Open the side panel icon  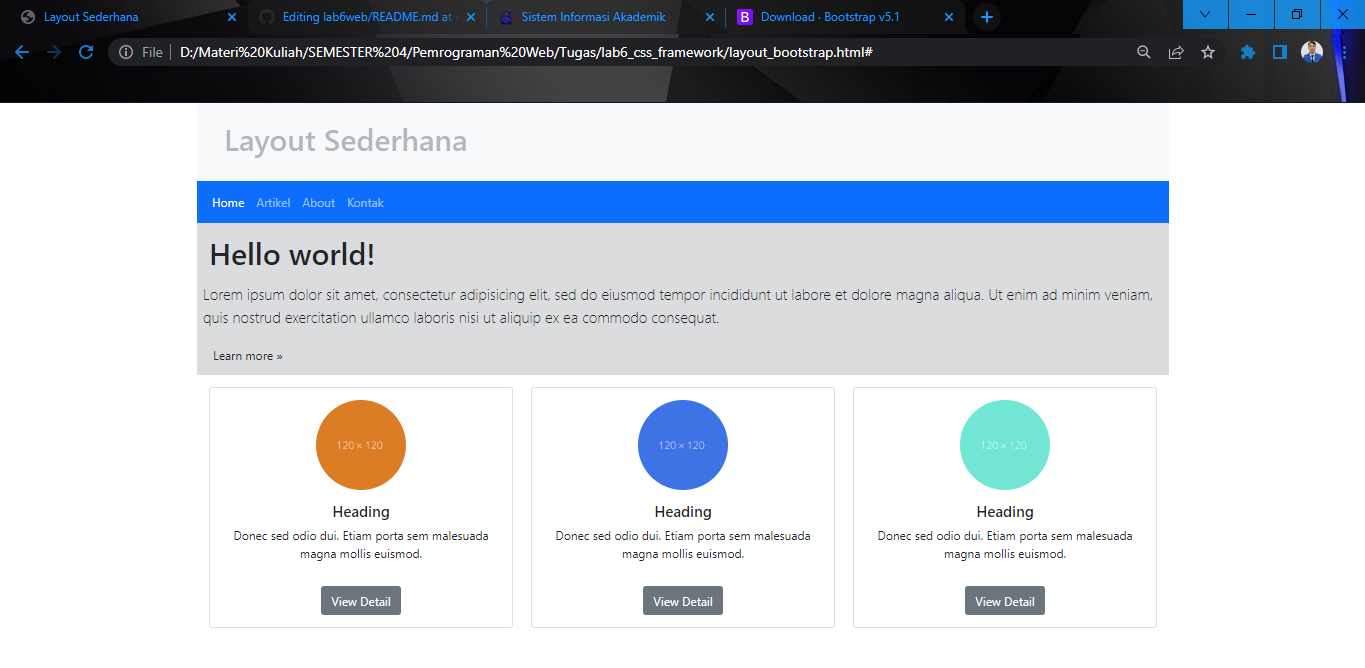tap(1279, 51)
